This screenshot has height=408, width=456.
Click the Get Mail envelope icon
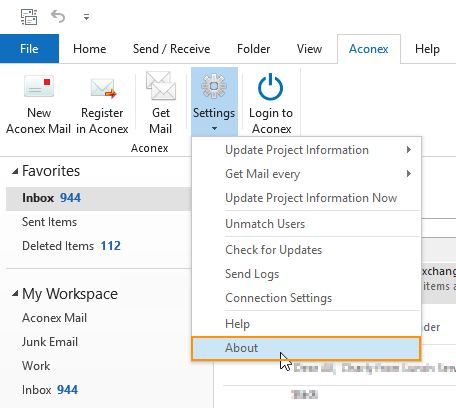[161, 86]
